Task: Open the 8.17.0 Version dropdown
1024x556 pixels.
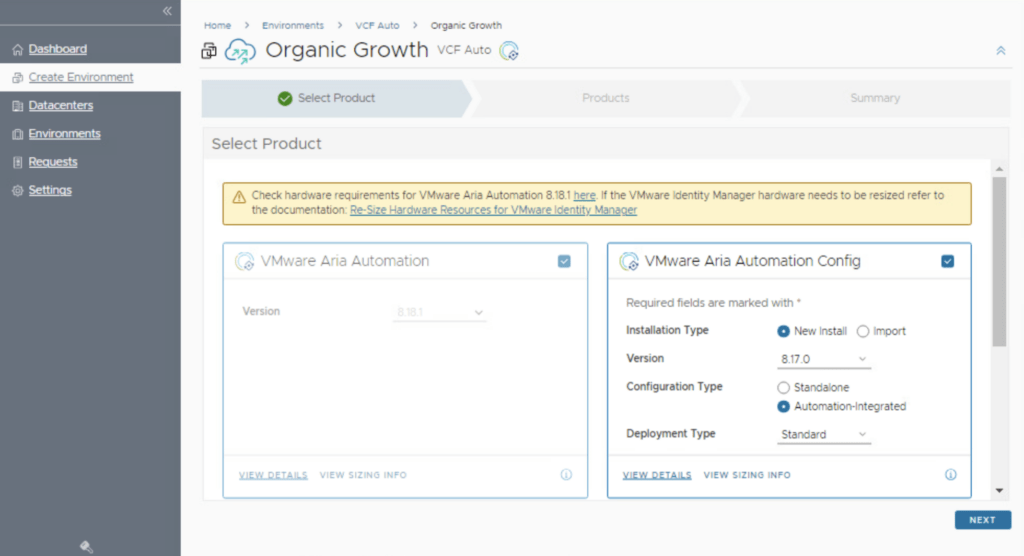Action: tap(824, 359)
